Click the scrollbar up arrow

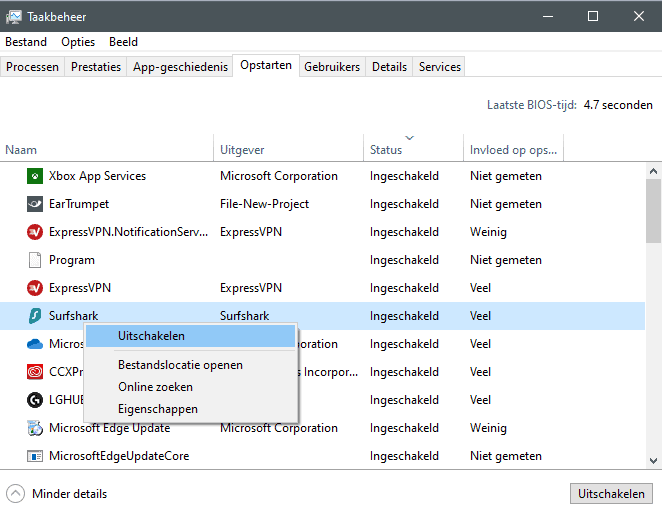point(653,171)
